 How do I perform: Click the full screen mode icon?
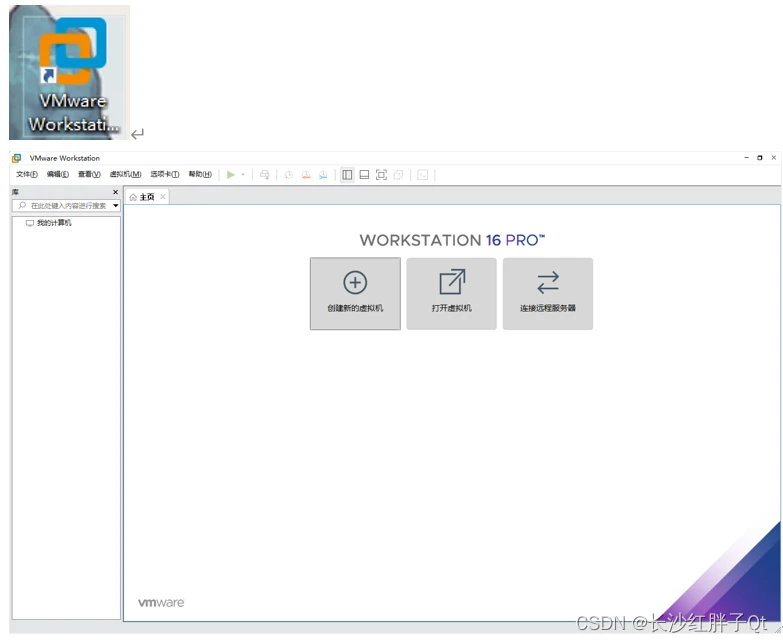[381, 175]
